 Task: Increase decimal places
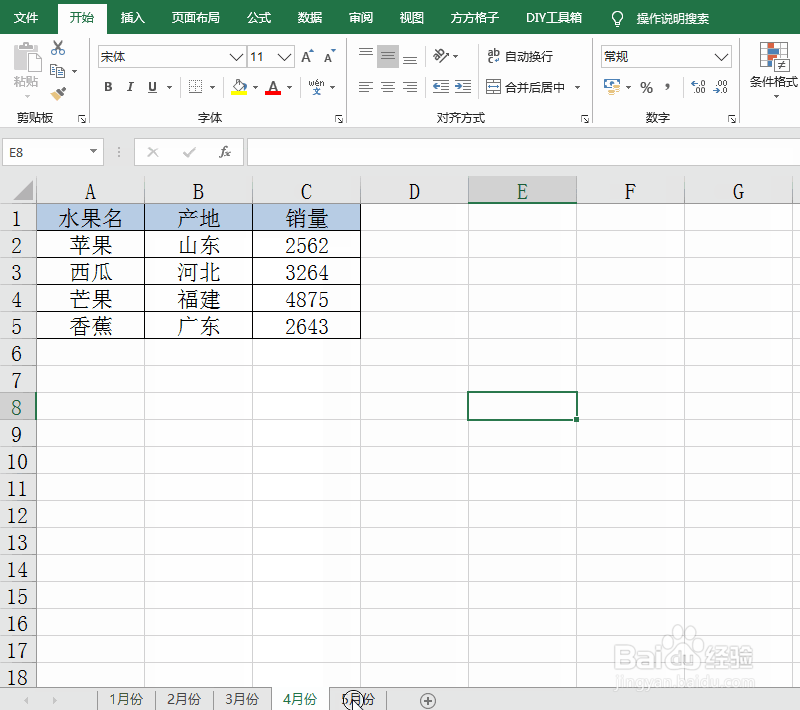click(x=698, y=87)
